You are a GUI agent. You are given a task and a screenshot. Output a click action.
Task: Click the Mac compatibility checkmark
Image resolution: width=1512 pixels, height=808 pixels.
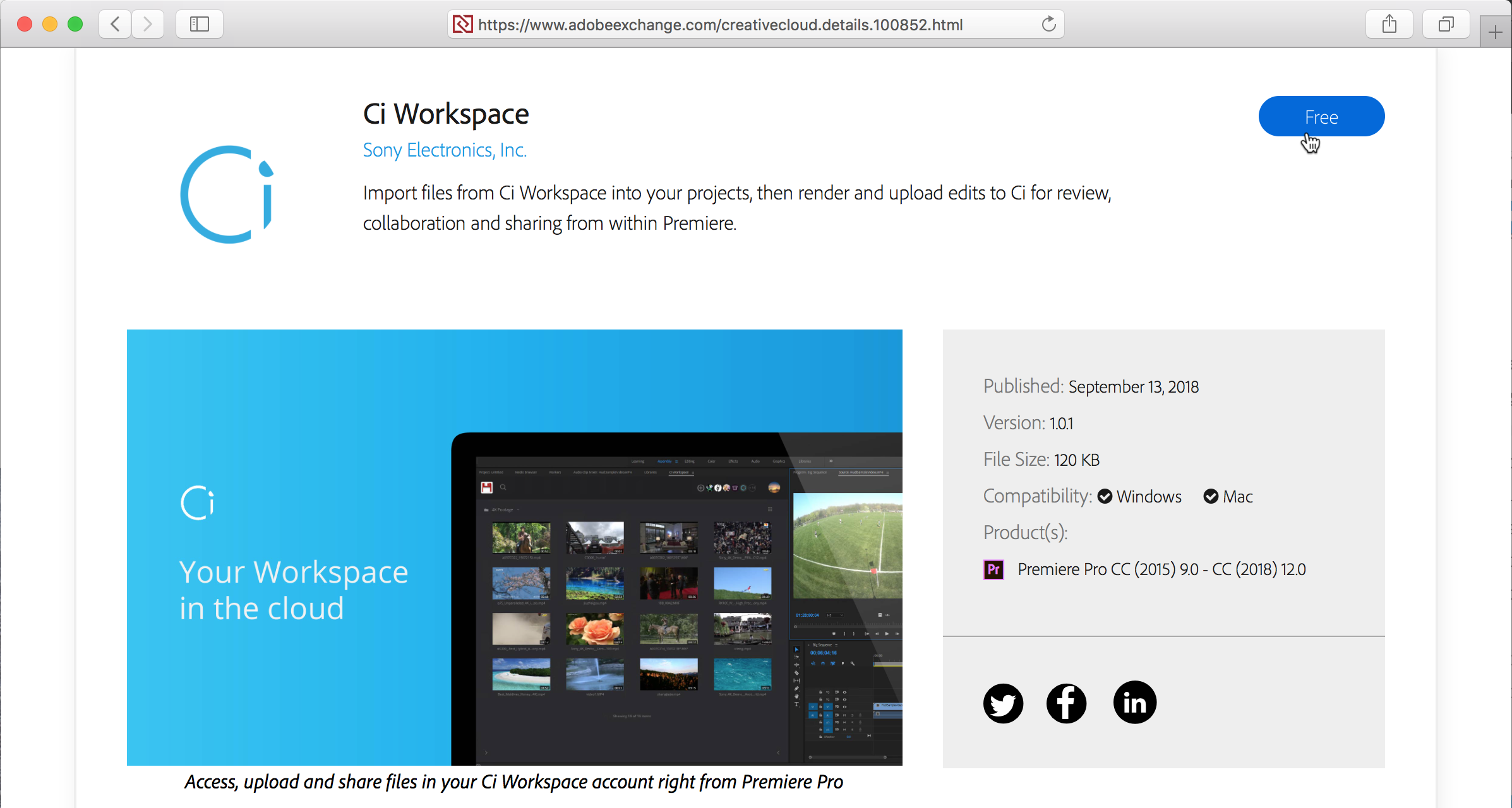pos(1211,497)
